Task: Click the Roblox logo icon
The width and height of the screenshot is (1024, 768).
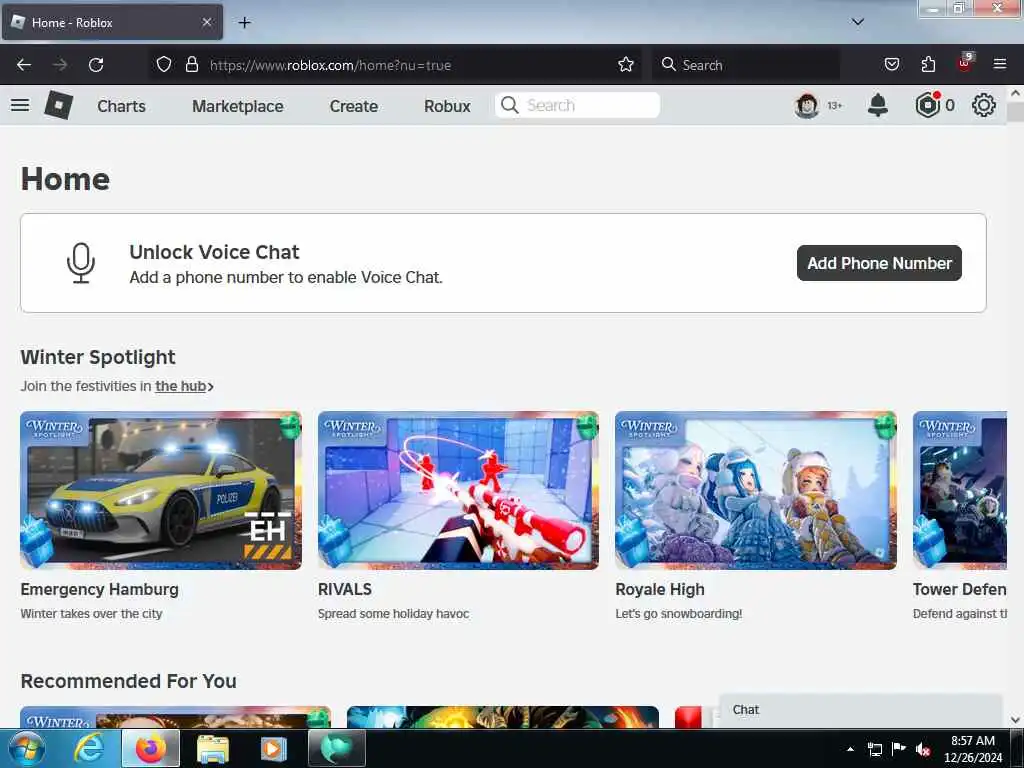Action: 59,105
